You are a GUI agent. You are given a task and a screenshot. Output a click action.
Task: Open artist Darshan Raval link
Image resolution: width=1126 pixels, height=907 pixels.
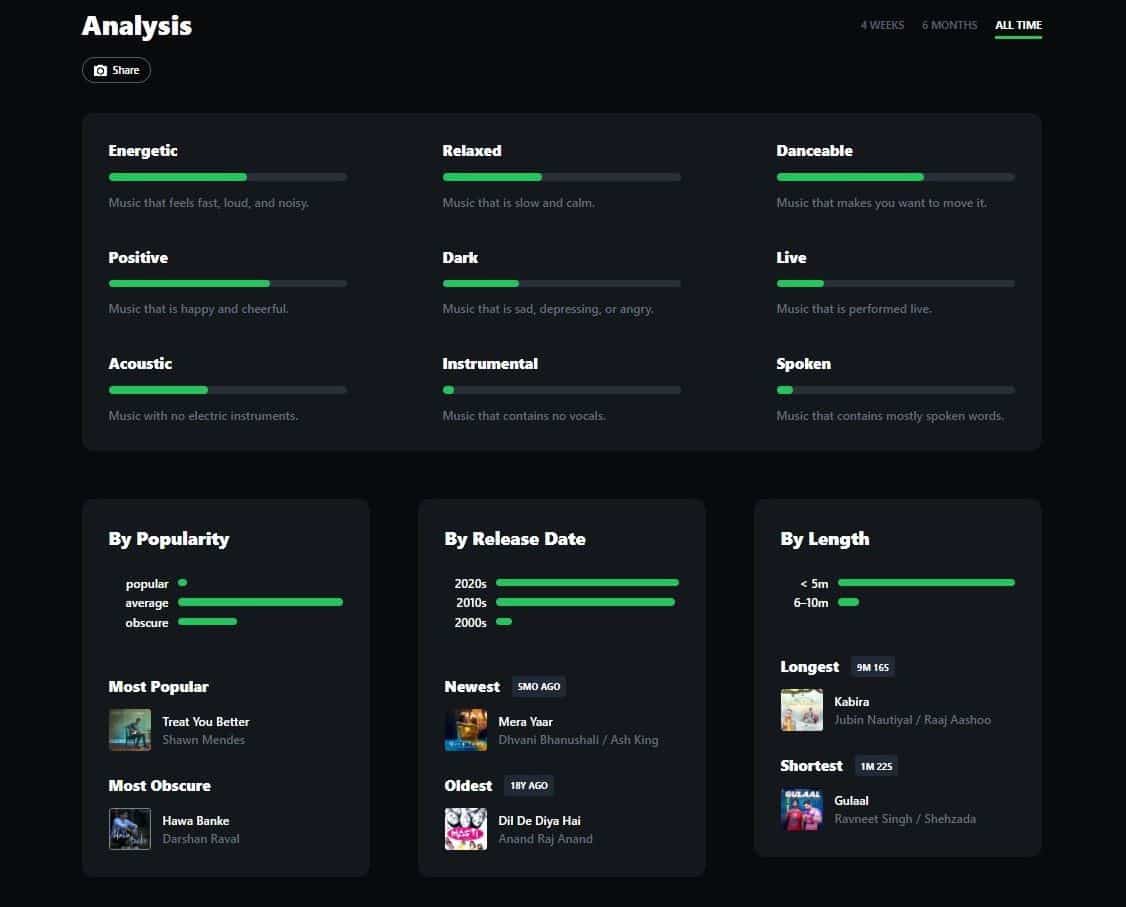(201, 839)
